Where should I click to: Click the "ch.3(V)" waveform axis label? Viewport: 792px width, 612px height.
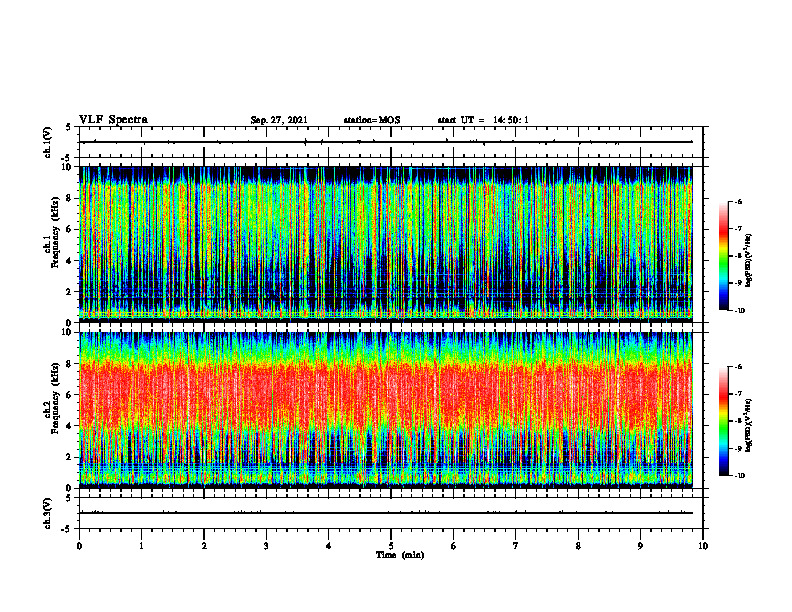48,513
